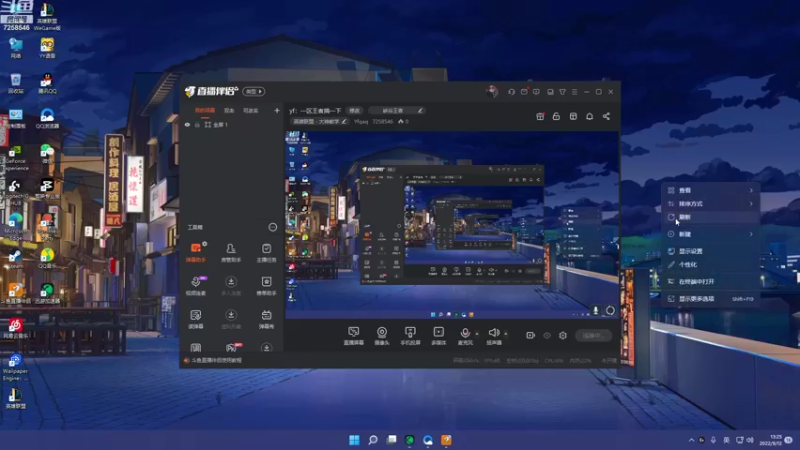This screenshot has width=800, height=450.
Task: Click the store icon between padlock and bell
Action: point(573,116)
